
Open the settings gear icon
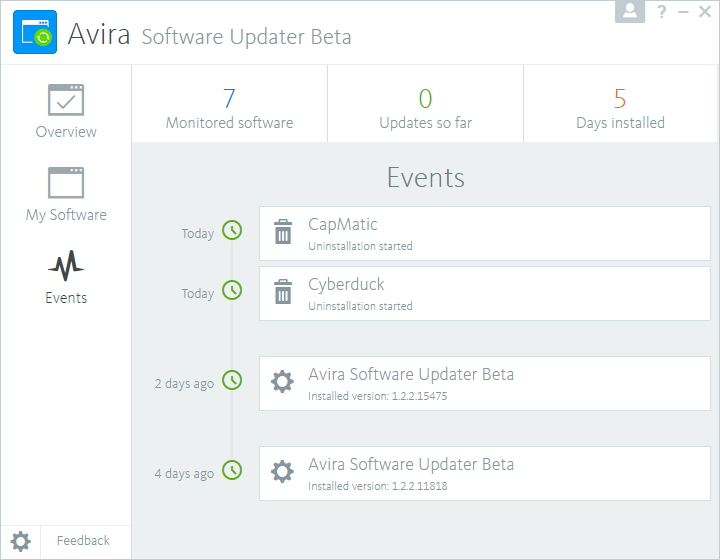click(x=21, y=541)
